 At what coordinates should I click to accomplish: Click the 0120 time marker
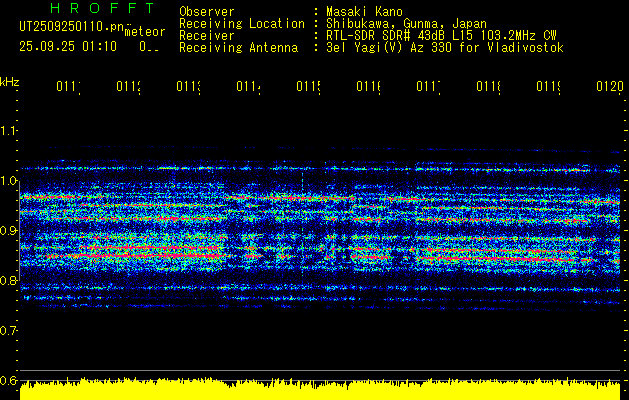click(x=610, y=86)
